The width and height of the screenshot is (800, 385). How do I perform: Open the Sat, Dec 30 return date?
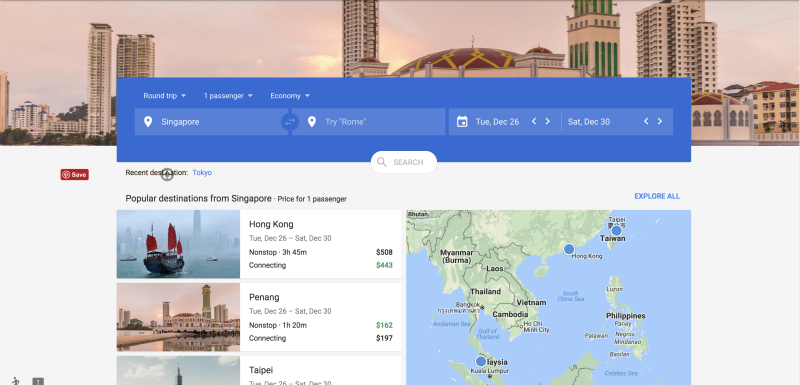(589, 122)
